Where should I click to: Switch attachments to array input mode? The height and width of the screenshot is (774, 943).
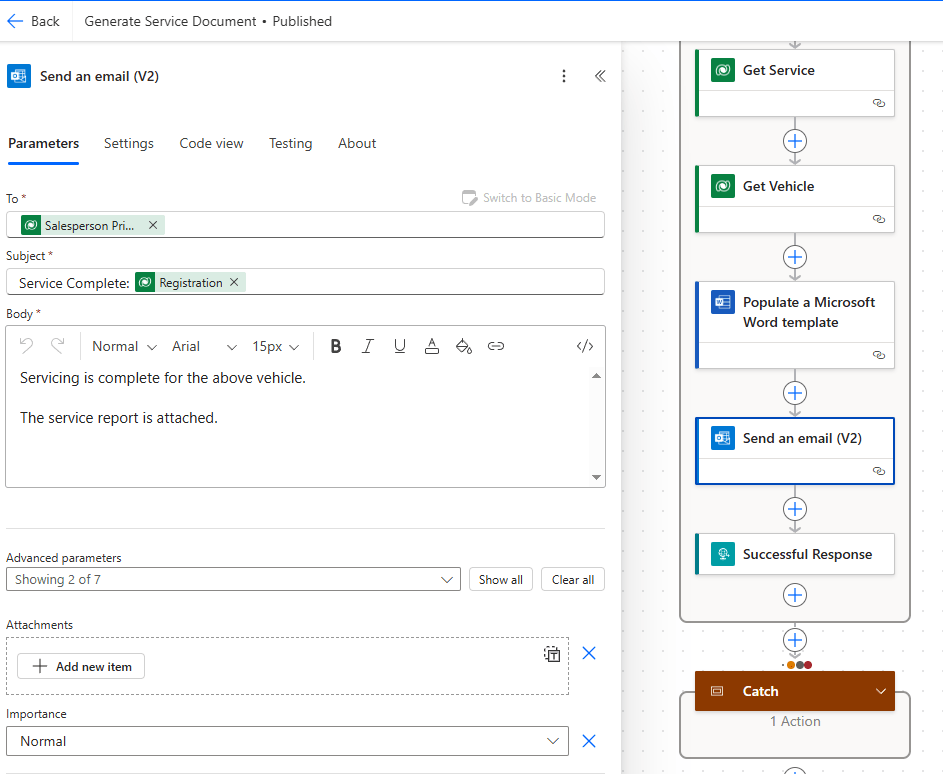[552, 654]
